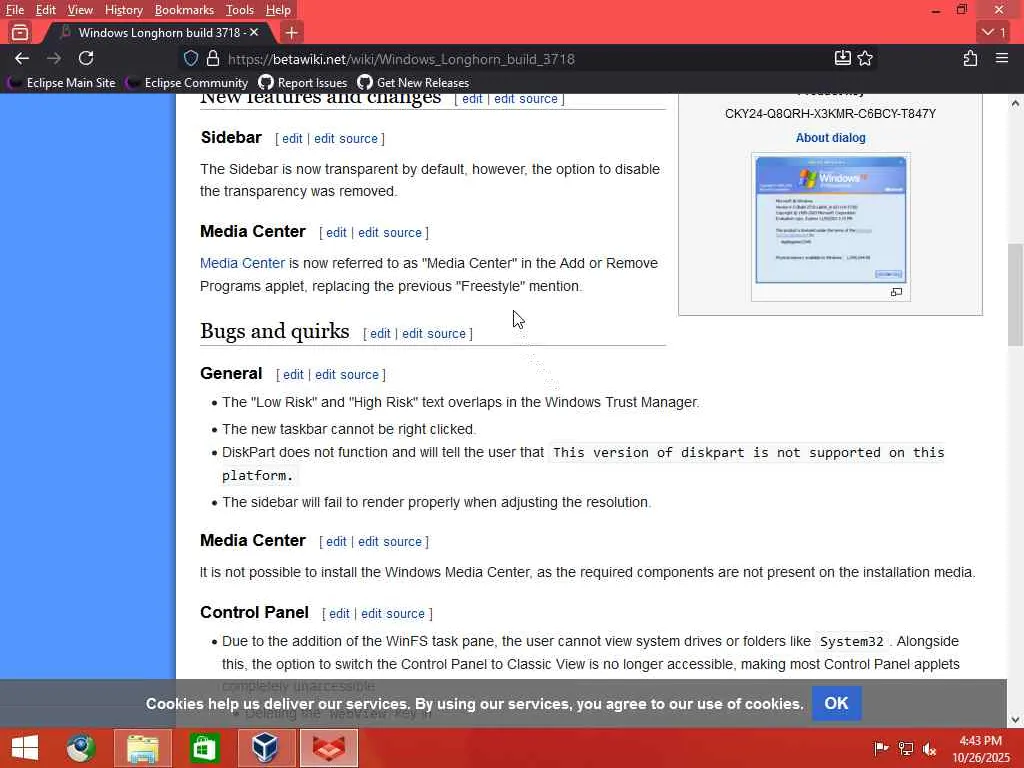1024x768 pixels.
Task: Open Get New Releases bookmark
Action: pyautogui.click(x=413, y=82)
